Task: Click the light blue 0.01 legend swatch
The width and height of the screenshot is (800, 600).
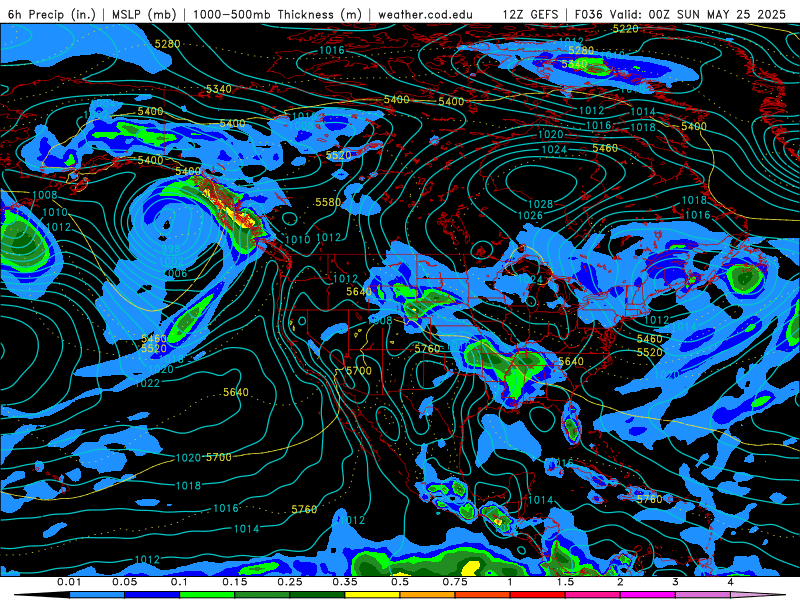Action: (x=96, y=595)
